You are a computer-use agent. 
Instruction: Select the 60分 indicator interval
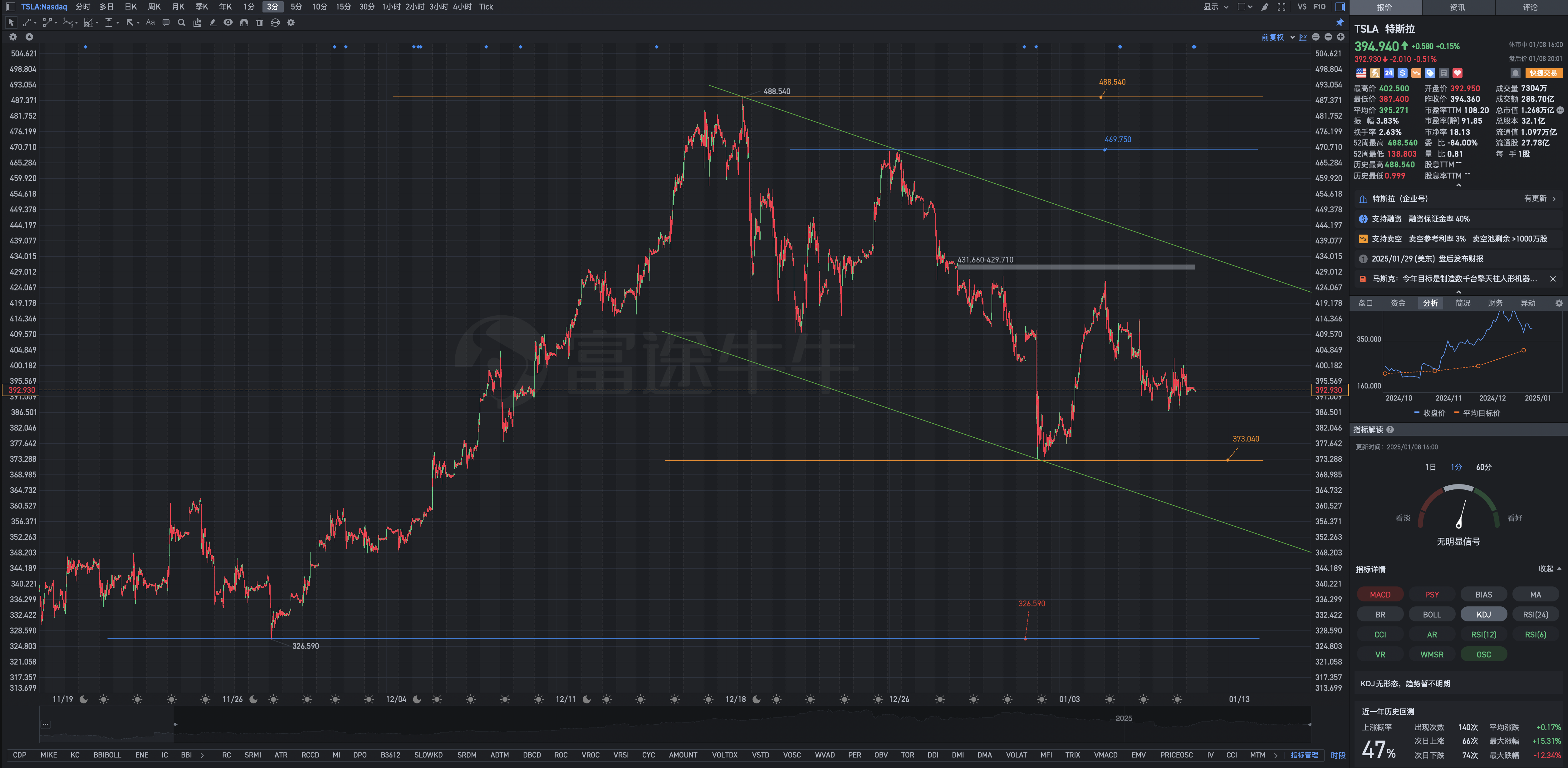coord(1483,467)
